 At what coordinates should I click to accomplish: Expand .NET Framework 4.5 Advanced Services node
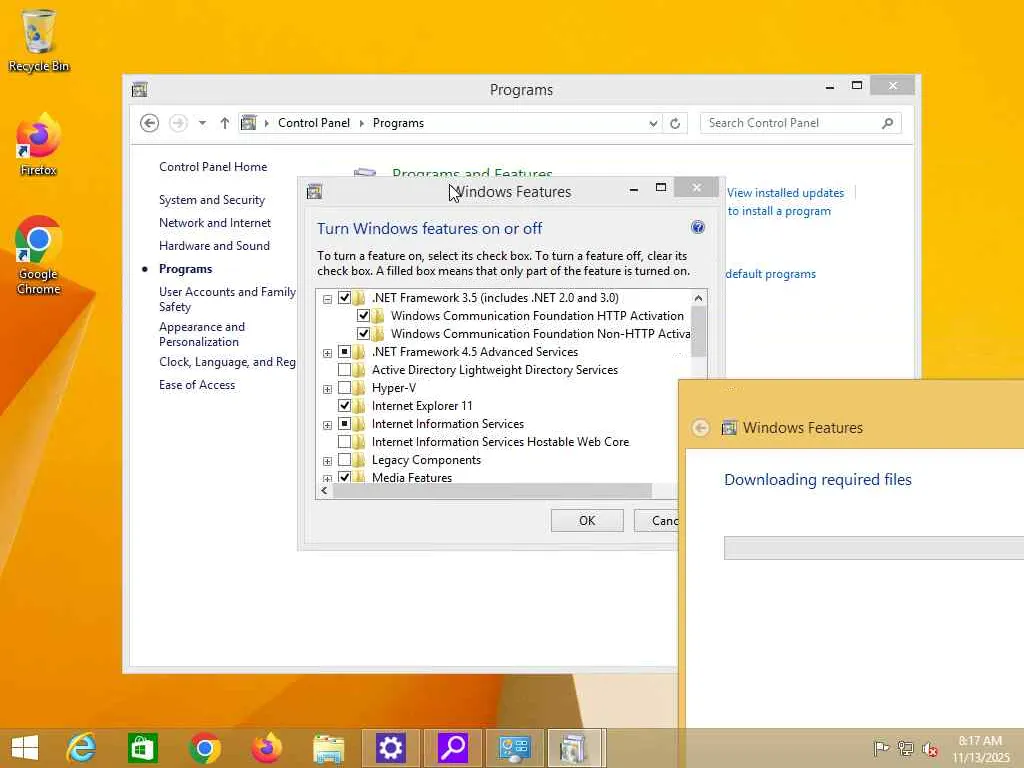coord(327,353)
